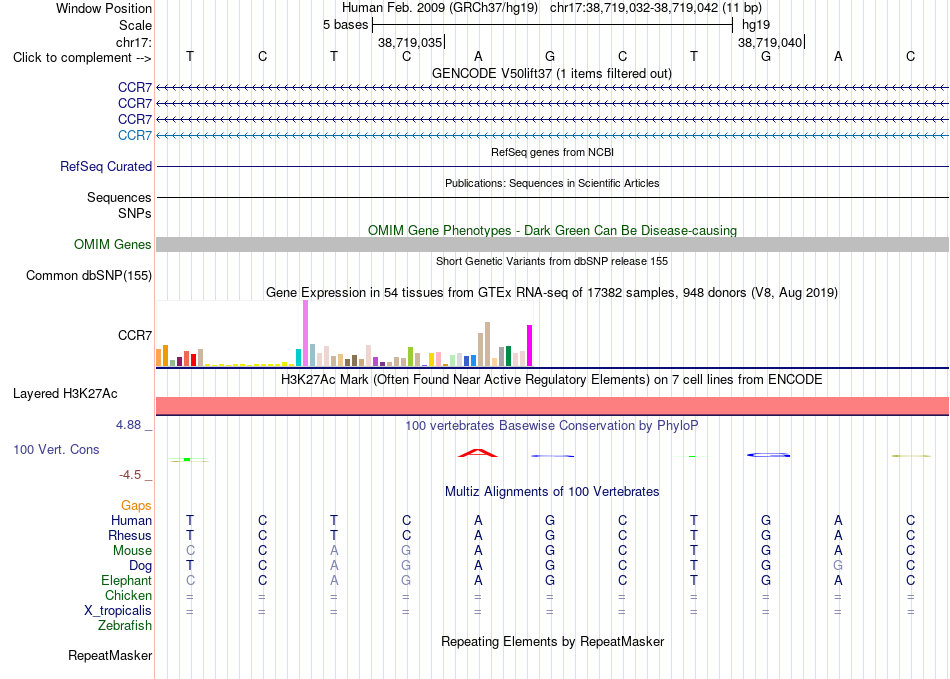Click the RepeatMasker track label

click(110, 655)
